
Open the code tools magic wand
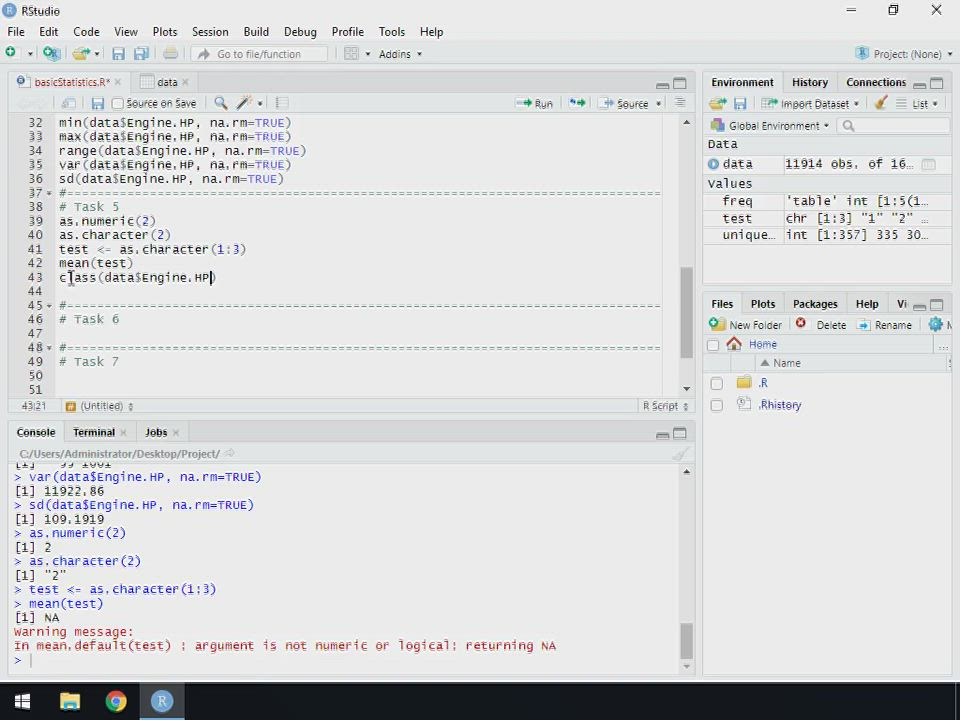pos(244,103)
